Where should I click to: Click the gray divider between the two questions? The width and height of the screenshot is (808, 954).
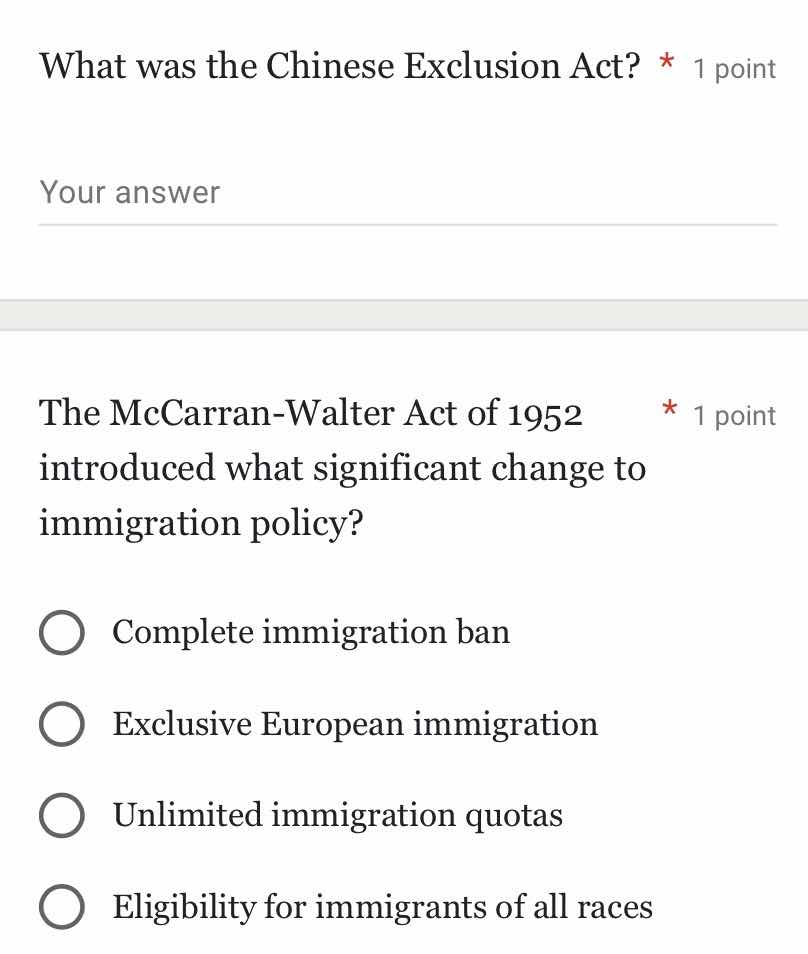click(404, 313)
